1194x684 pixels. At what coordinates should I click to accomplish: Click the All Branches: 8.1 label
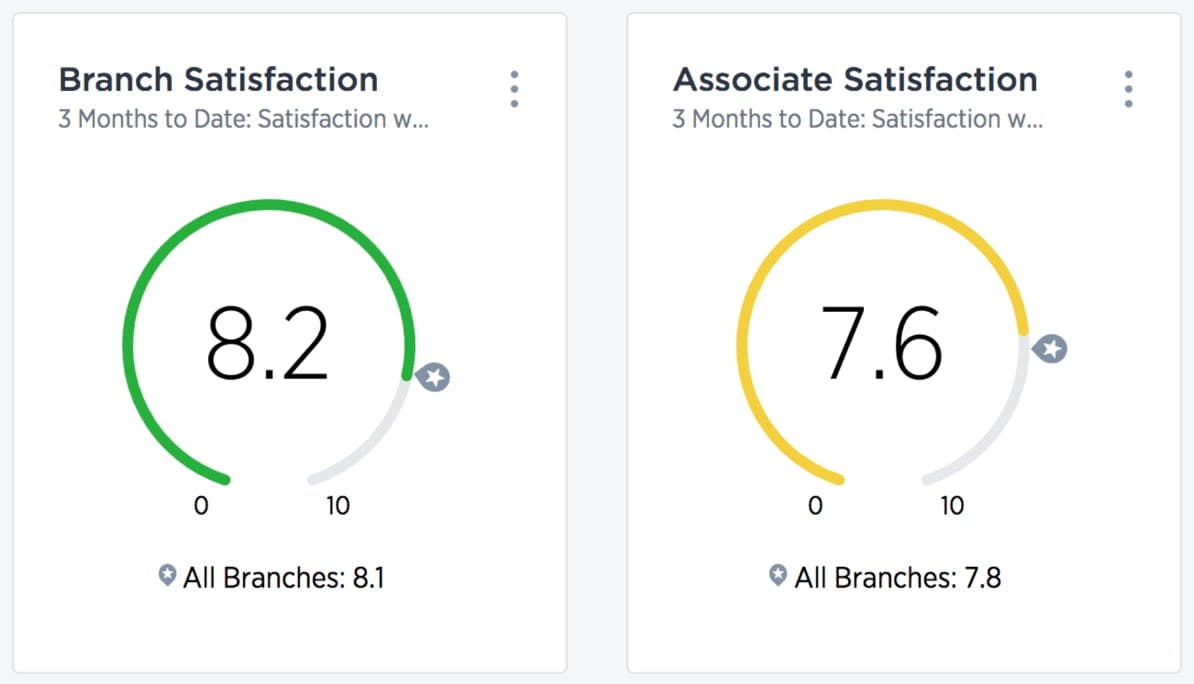(283, 577)
